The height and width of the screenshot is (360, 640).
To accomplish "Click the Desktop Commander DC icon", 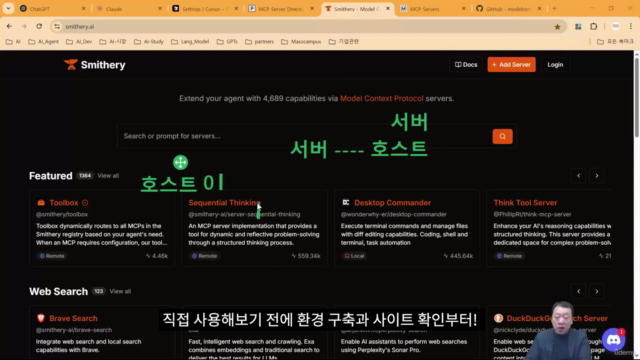I will point(346,202).
